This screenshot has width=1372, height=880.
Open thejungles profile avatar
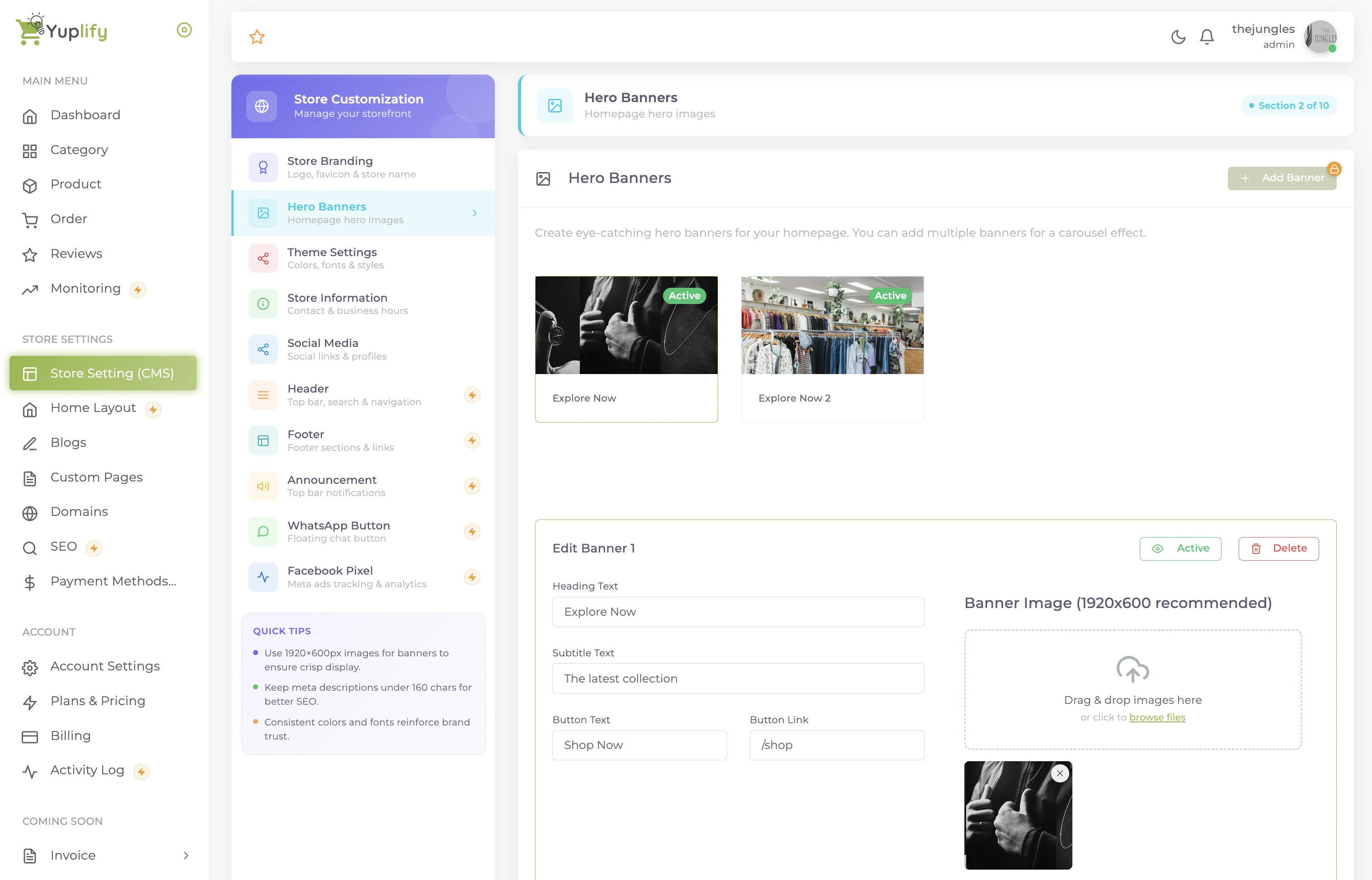(x=1320, y=37)
